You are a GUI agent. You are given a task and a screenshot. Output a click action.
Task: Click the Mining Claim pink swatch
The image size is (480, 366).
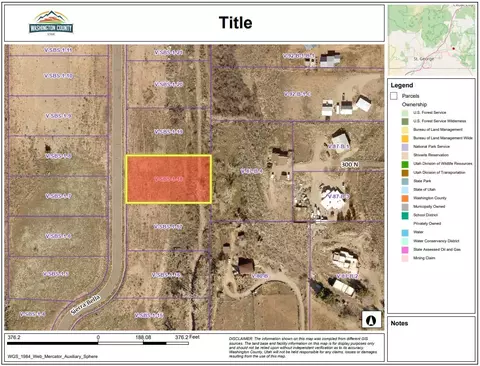tap(405, 258)
